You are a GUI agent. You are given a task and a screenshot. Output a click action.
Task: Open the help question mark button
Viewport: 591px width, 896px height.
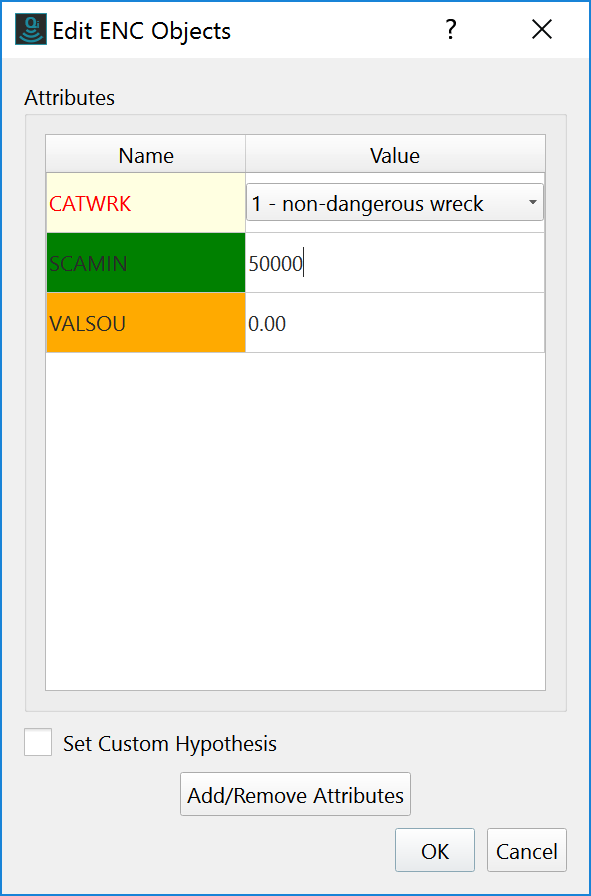451,30
